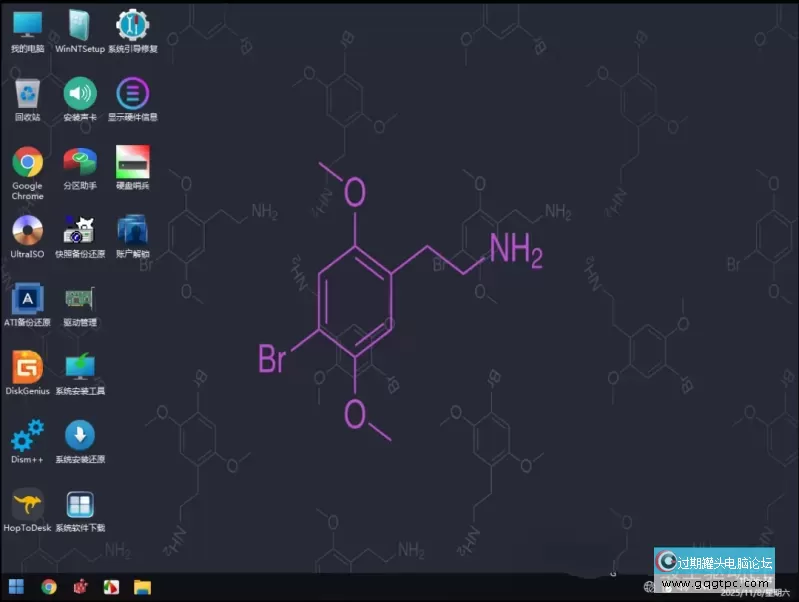Open the partition assistant taskbar icon
The width and height of the screenshot is (799, 602).
[x=111, y=587]
